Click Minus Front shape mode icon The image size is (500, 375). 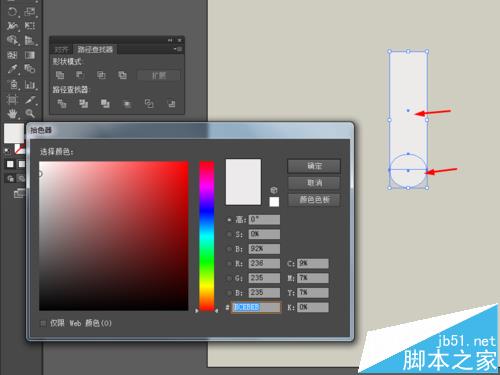point(80,75)
